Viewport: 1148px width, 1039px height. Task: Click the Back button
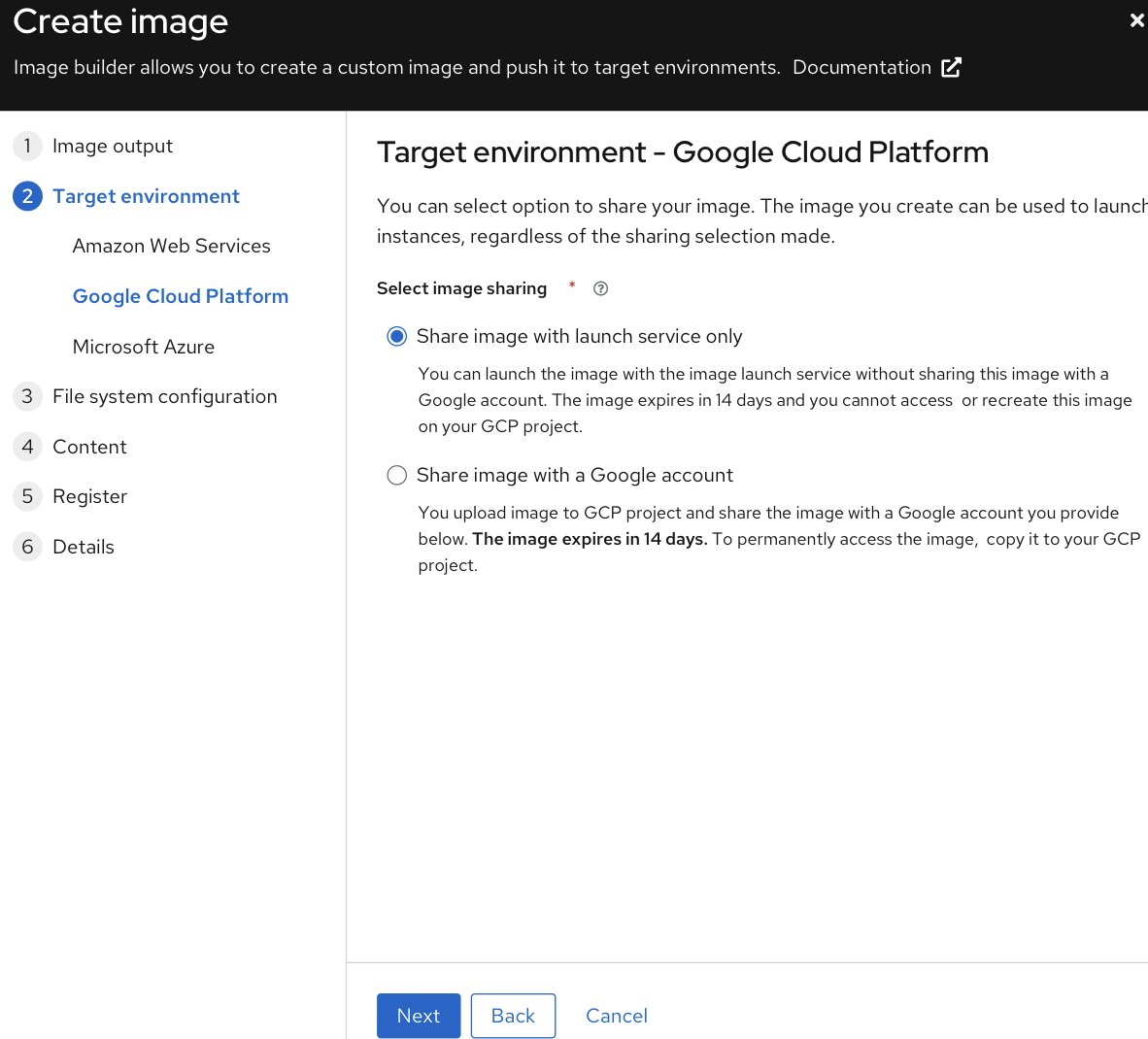[x=513, y=1016]
